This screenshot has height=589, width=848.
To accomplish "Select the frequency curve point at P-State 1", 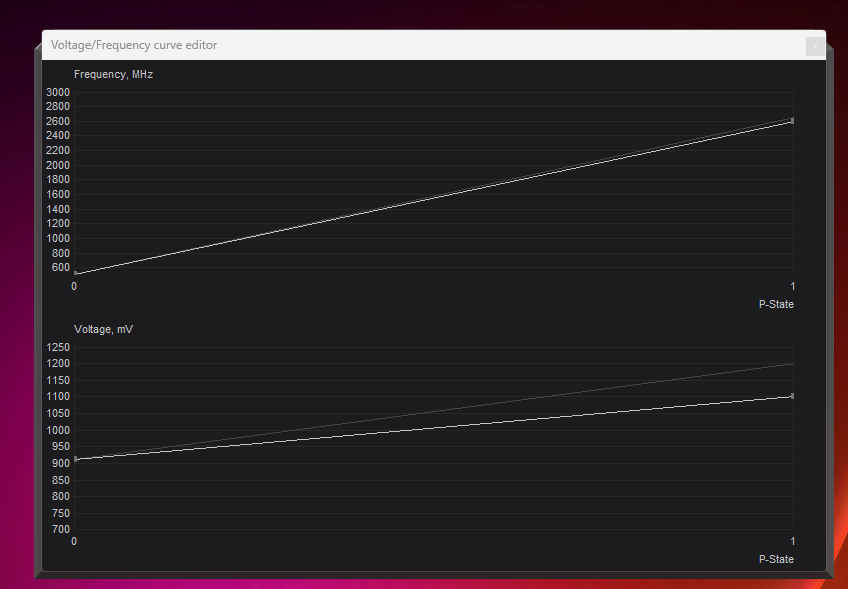I will pos(793,121).
